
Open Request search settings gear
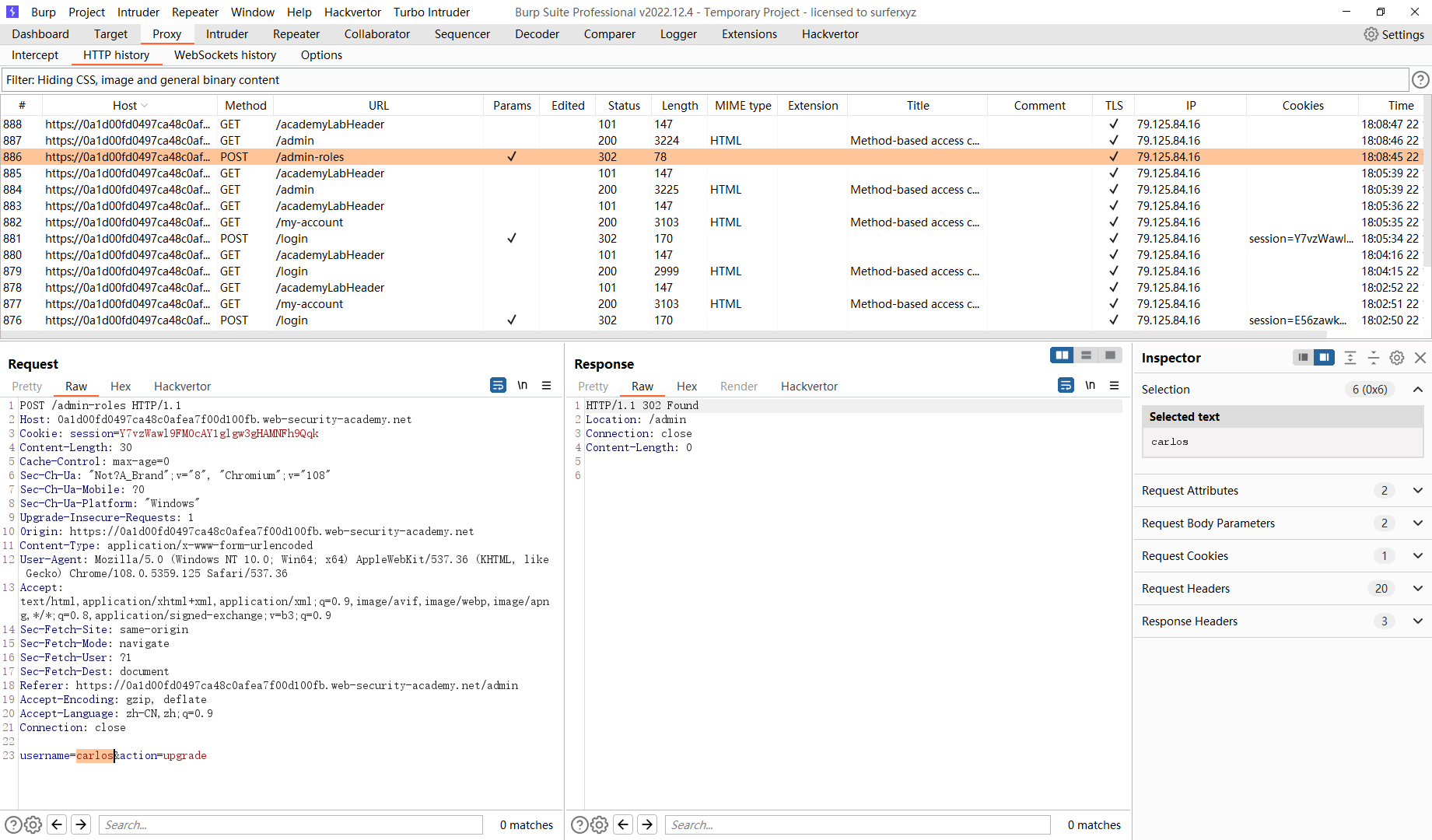point(33,824)
